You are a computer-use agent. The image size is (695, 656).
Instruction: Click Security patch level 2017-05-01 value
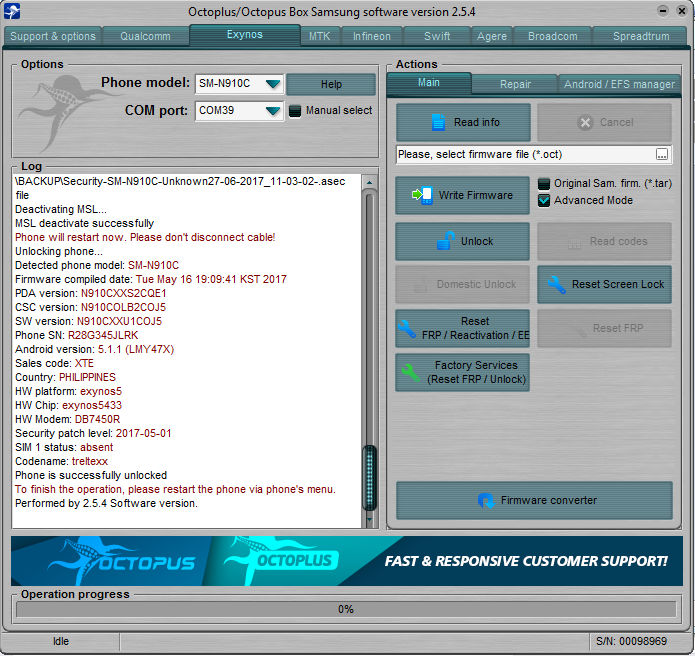(x=144, y=433)
